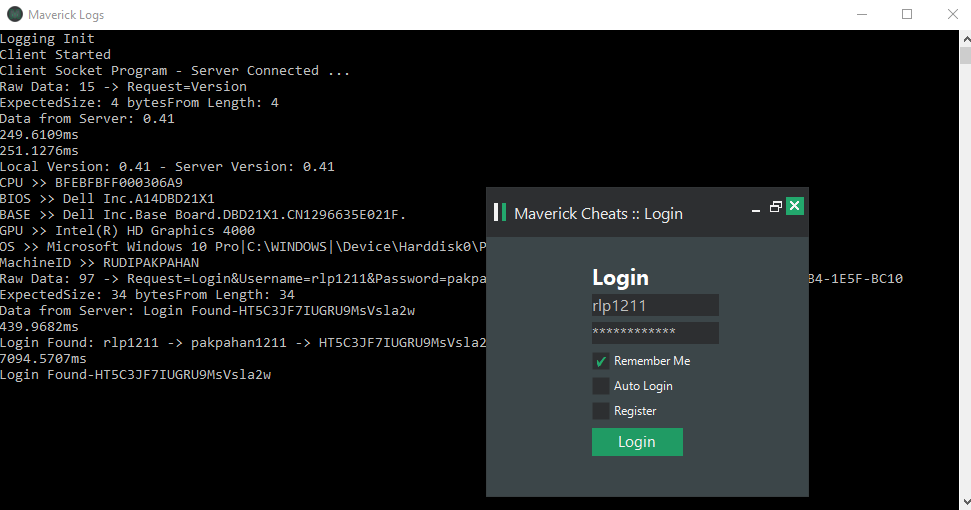Uncheck the Remember Me checkbox
The image size is (971, 510).
click(x=601, y=361)
